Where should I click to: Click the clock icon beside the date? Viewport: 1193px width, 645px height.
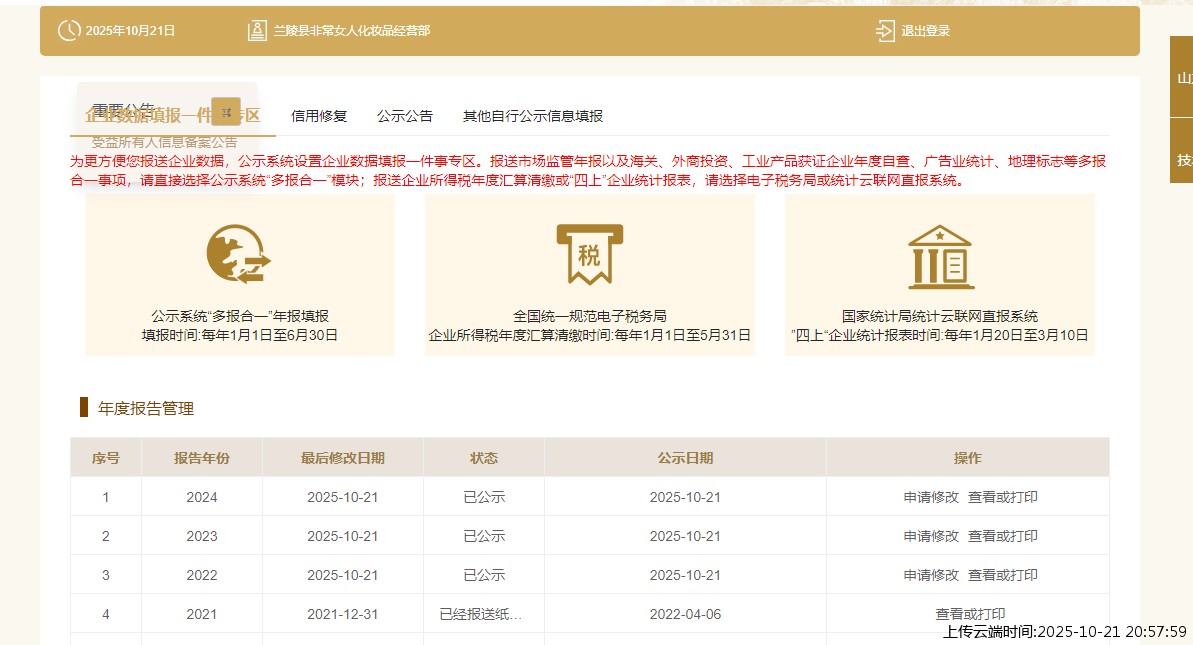click(68, 31)
